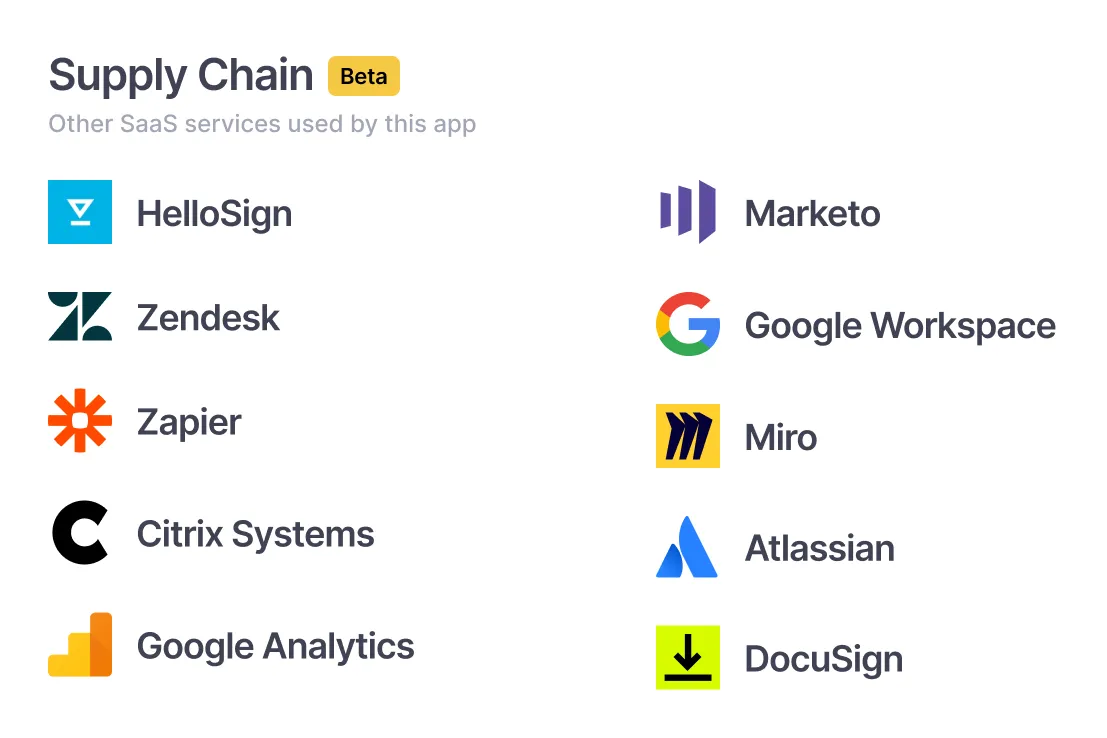Click the yellow Beta badge
Viewport: 1107px width, 738px height.
364,76
